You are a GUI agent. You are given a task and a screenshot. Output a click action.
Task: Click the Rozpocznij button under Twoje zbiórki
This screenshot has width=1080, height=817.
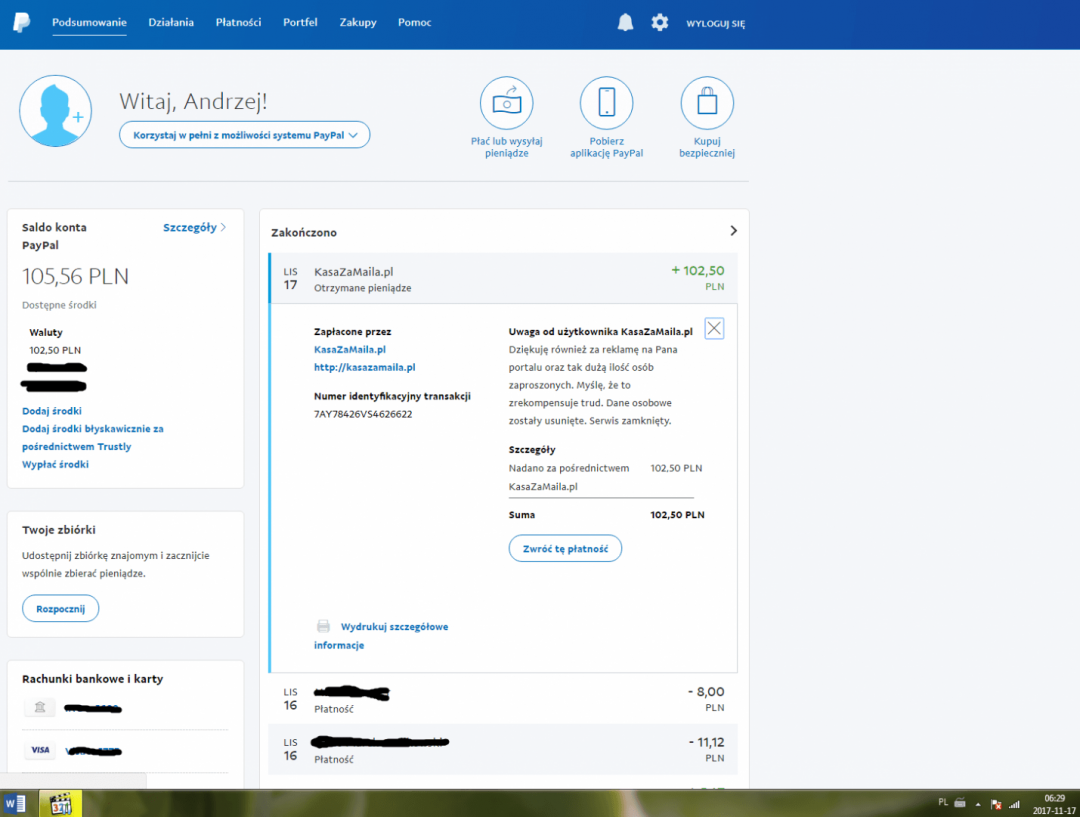(60, 608)
